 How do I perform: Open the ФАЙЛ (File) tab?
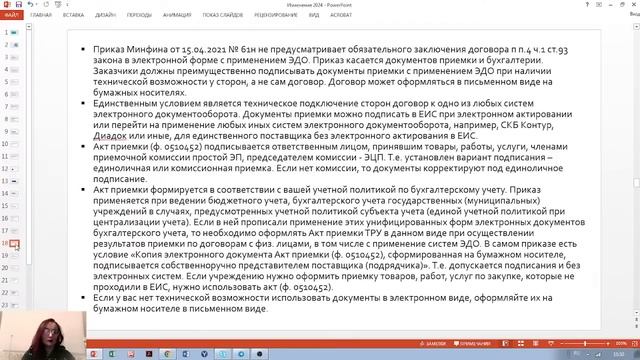[11, 15]
